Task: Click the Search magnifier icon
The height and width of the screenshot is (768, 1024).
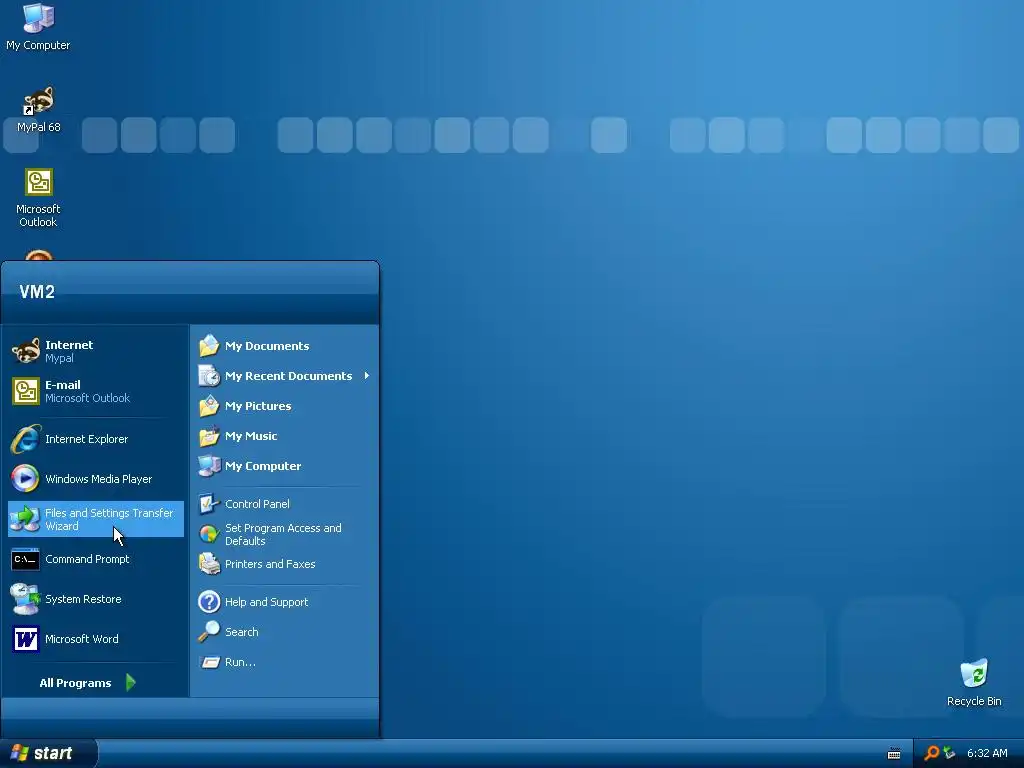Action: (x=209, y=632)
